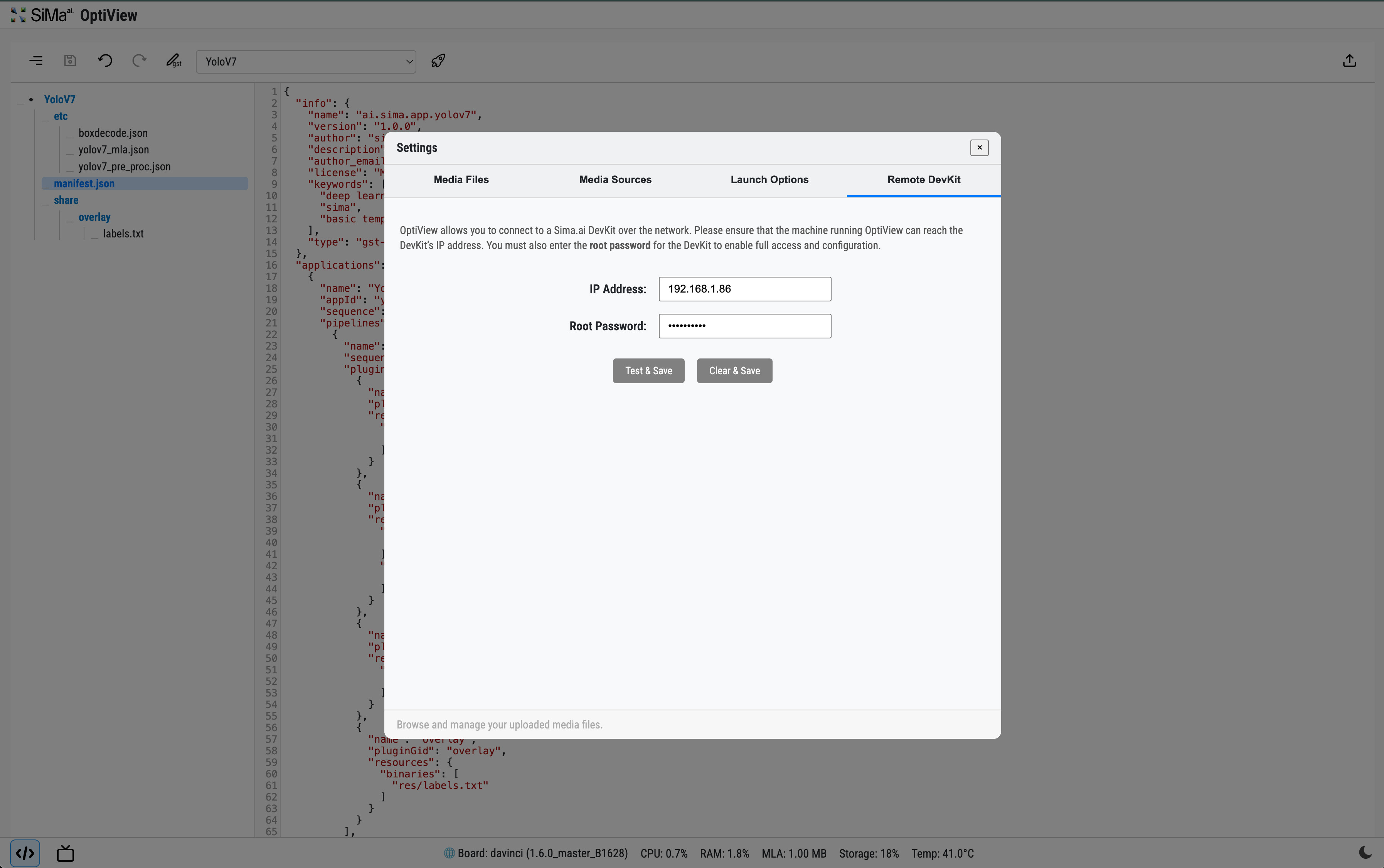Switch to the code editor view icon

click(x=25, y=853)
